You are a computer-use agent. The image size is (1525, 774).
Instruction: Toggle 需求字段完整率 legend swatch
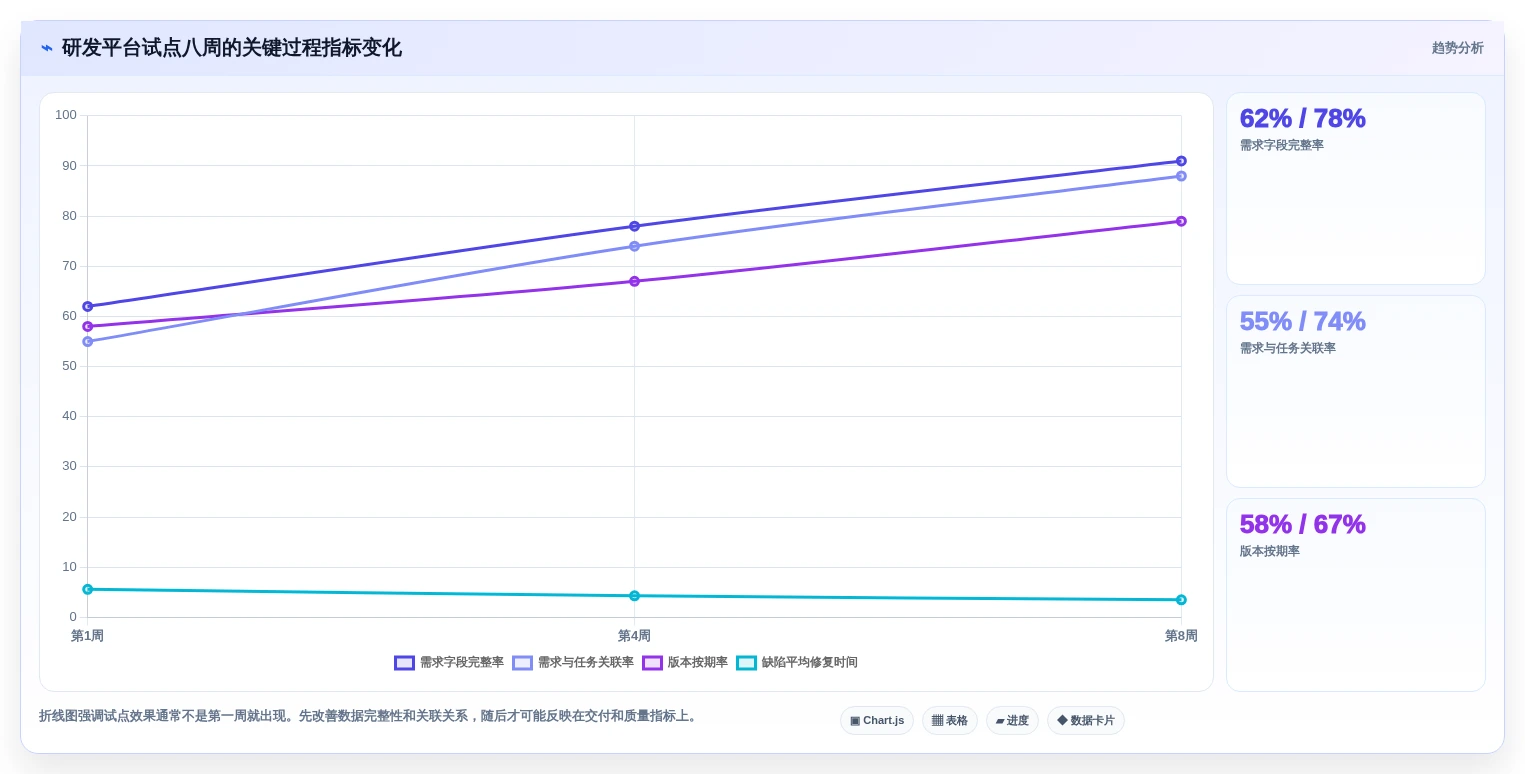[404, 663]
